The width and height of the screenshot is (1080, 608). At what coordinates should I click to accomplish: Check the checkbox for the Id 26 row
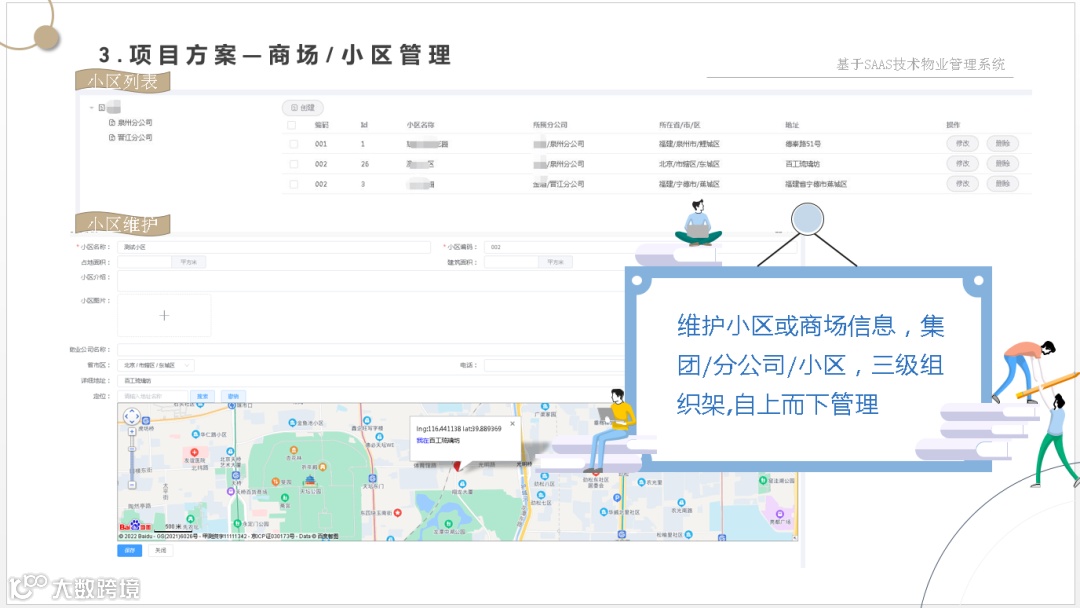pyautogui.click(x=293, y=164)
